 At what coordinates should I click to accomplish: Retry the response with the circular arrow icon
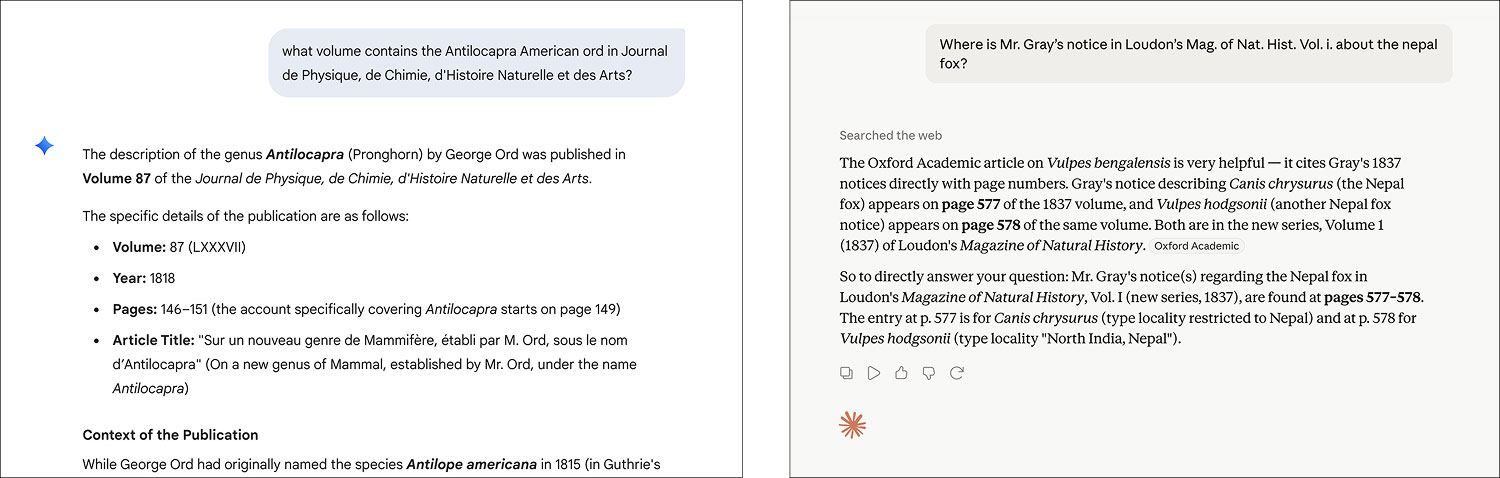pyautogui.click(x=957, y=373)
